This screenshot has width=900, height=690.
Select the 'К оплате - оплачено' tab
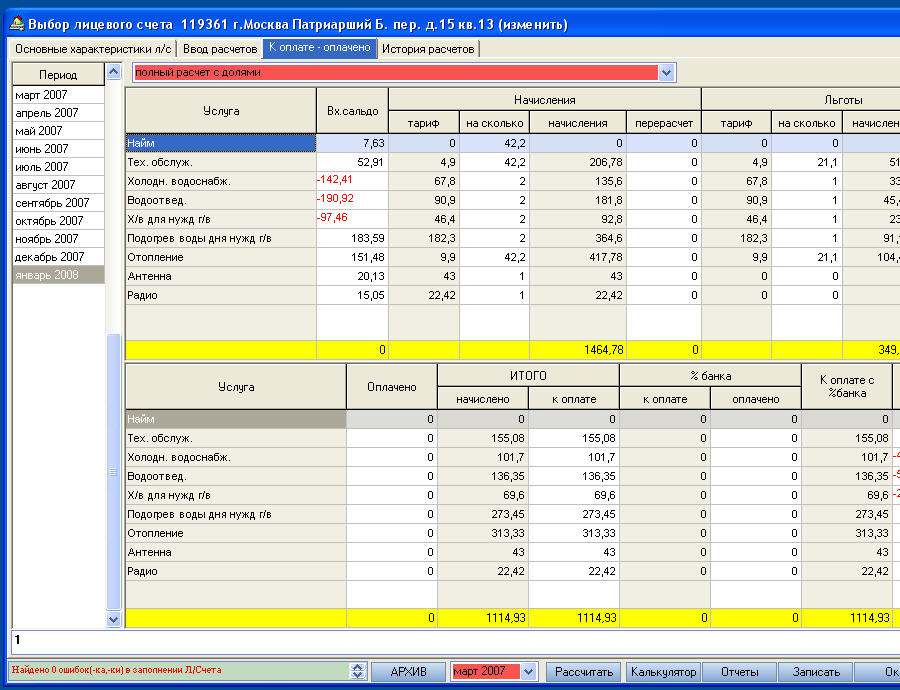point(320,48)
